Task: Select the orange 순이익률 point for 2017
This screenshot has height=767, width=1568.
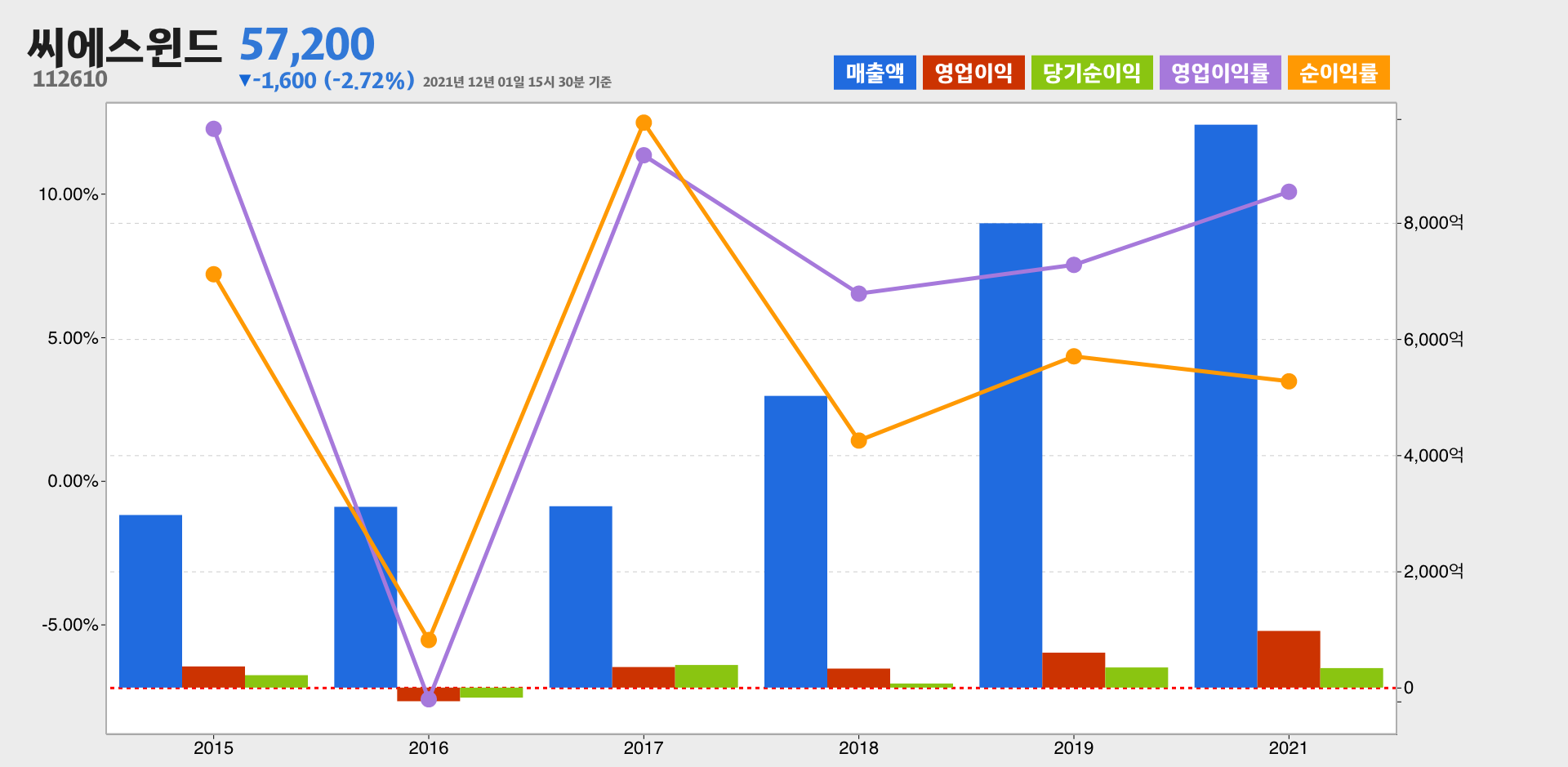Action: (644, 123)
